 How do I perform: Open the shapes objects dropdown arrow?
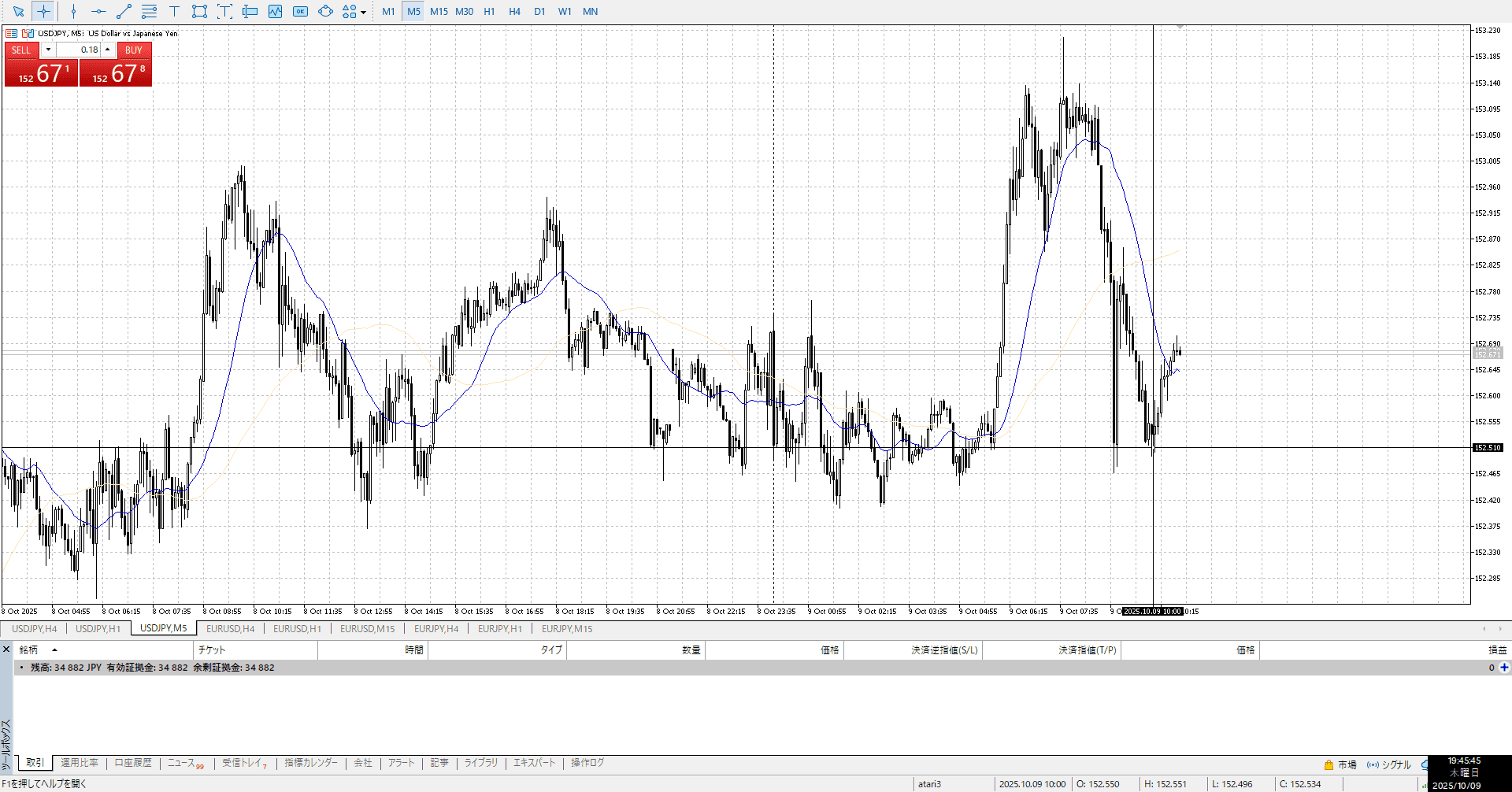363,12
